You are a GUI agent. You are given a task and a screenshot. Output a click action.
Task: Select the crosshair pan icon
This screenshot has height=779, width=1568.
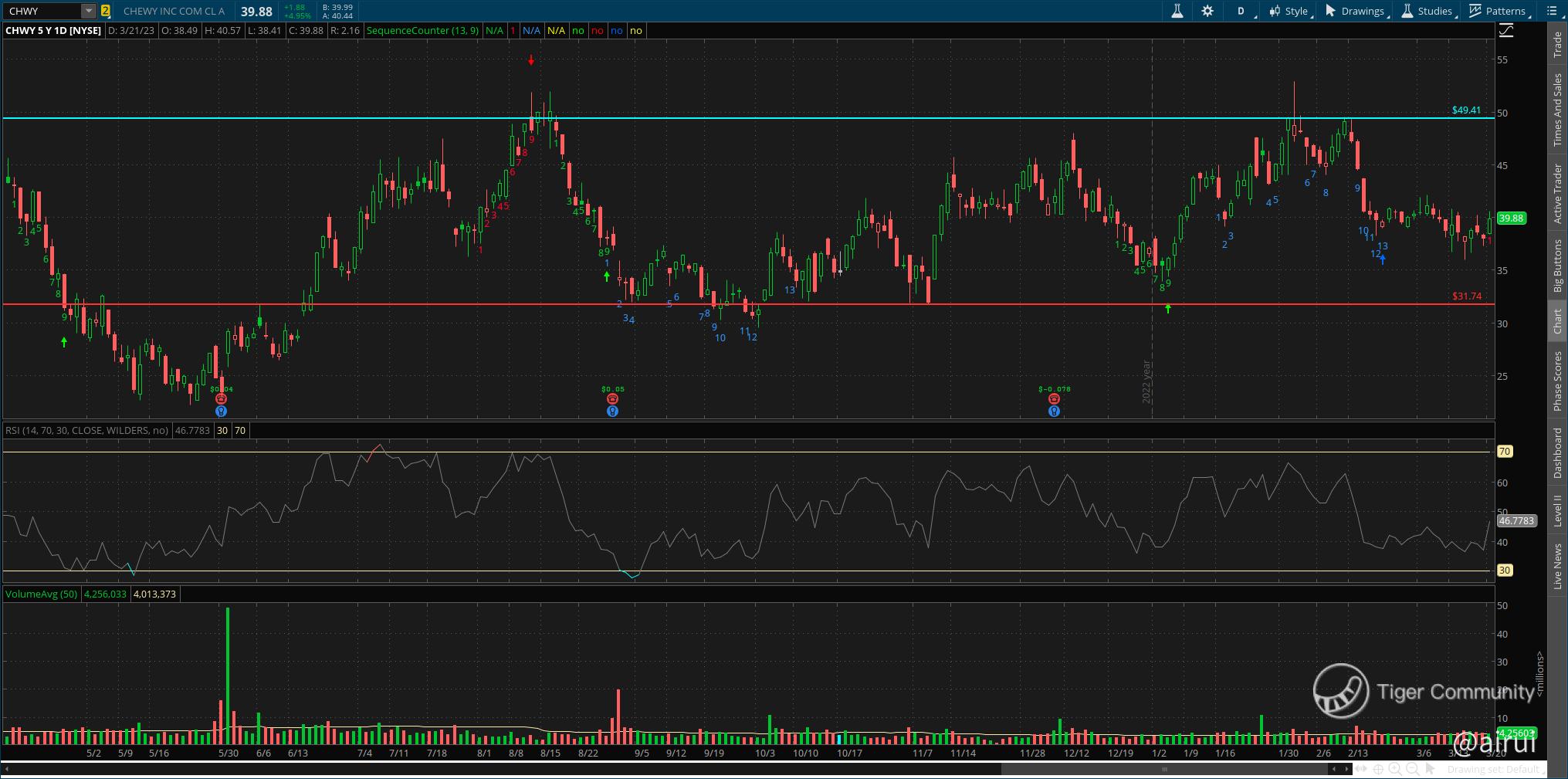coord(1378,769)
